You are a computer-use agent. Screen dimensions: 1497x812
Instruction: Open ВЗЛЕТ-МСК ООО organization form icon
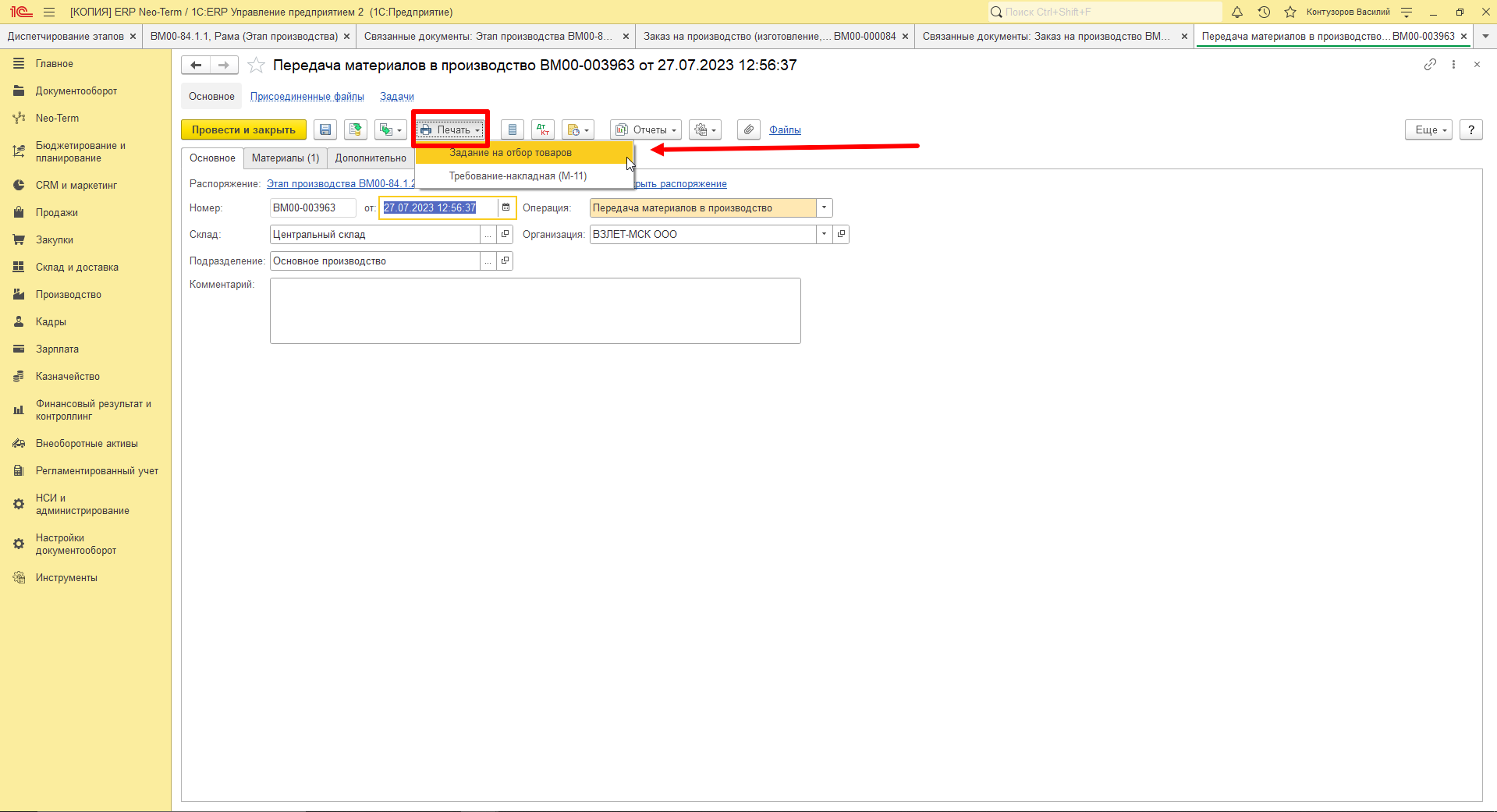point(841,234)
